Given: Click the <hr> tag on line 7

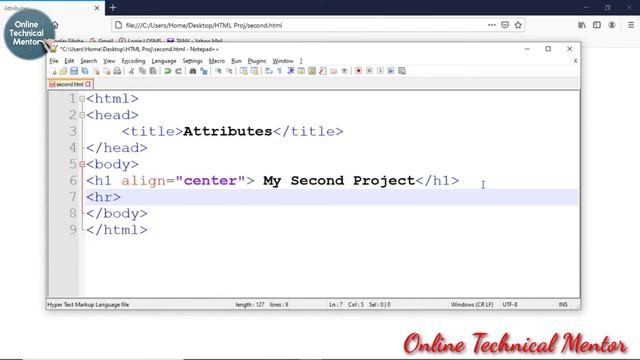Looking at the screenshot, I should [103, 197].
